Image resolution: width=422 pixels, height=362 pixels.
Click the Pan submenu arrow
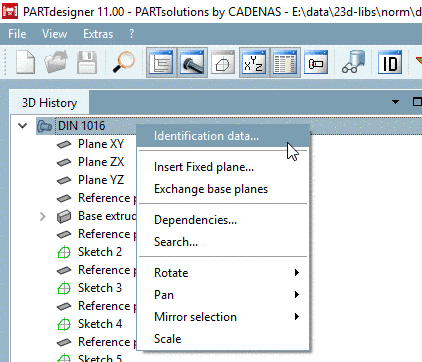click(297, 295)
